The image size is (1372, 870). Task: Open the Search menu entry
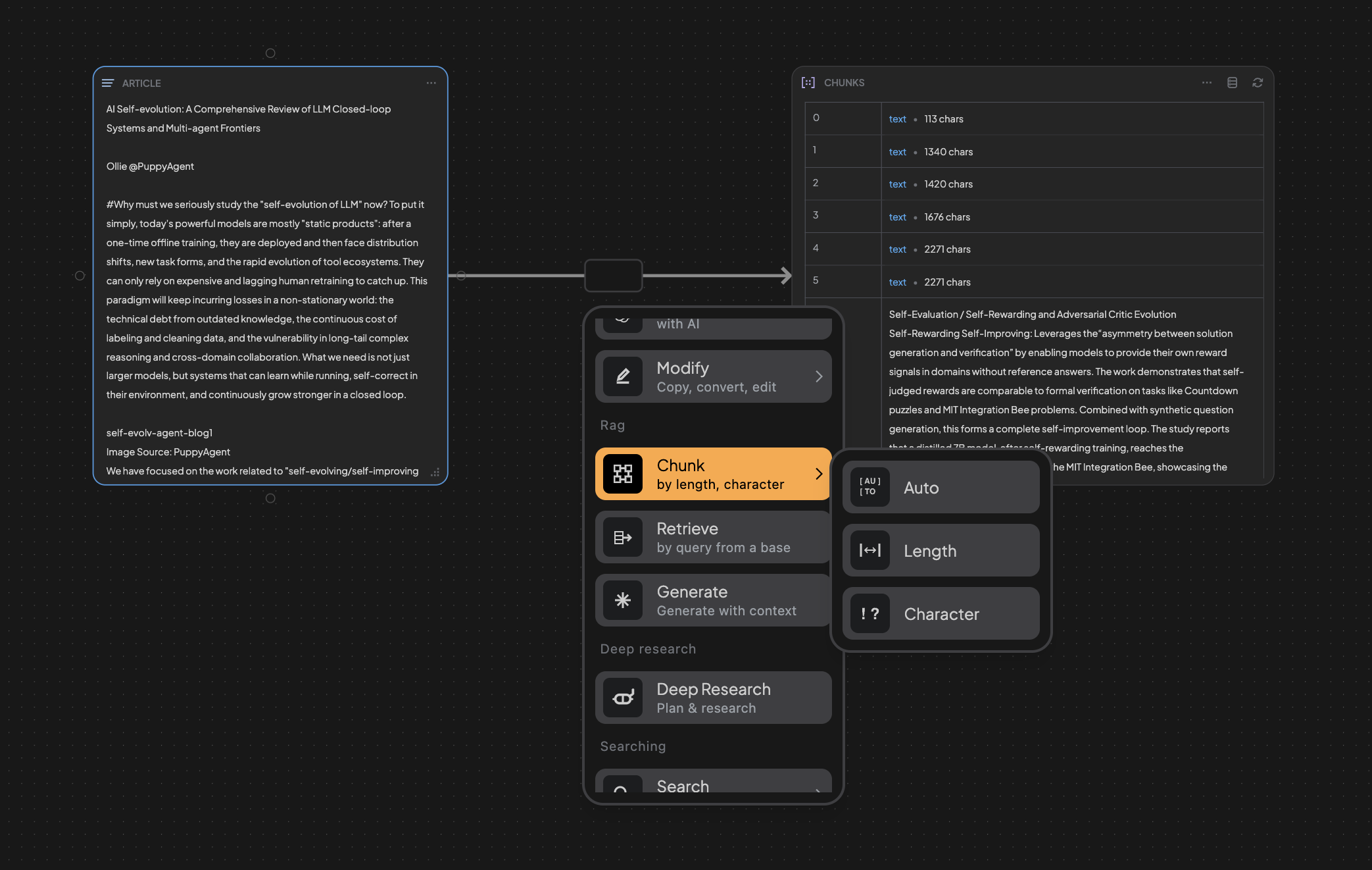(x=713, y=780)
